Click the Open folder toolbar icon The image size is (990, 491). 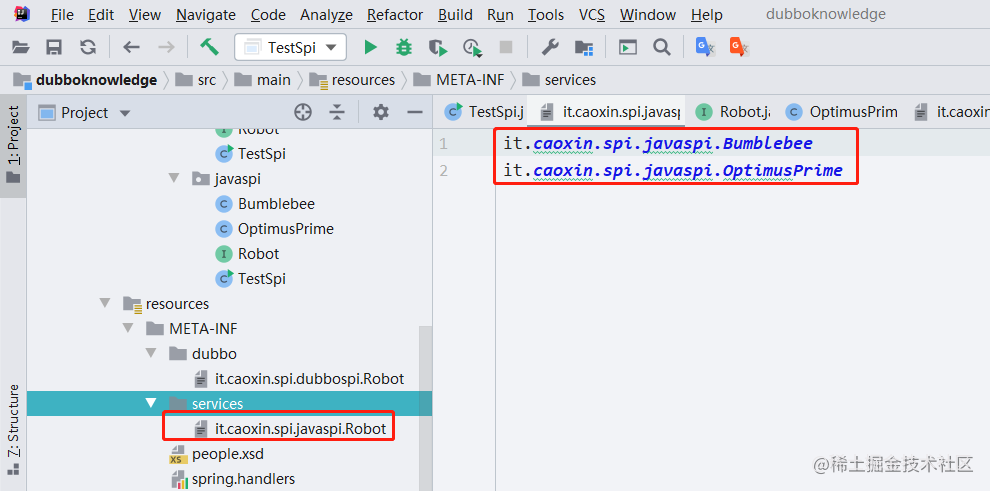coord(21,47)
